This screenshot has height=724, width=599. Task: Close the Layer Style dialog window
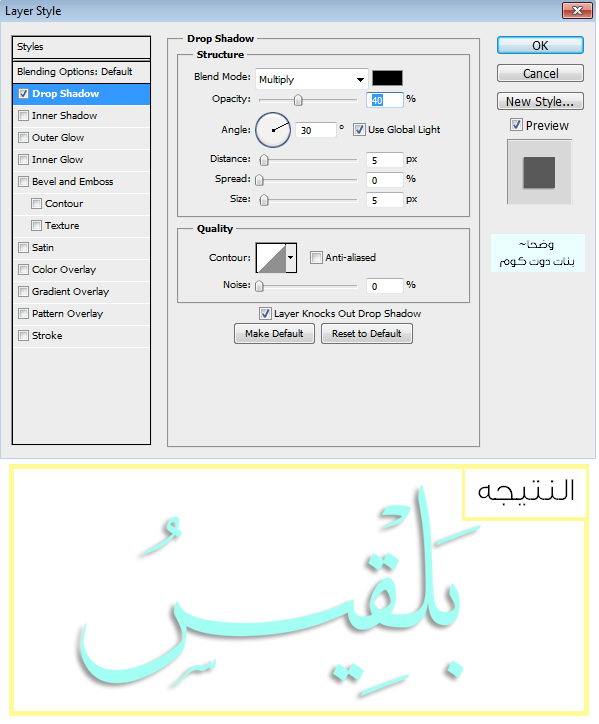(x=577, y=10)
